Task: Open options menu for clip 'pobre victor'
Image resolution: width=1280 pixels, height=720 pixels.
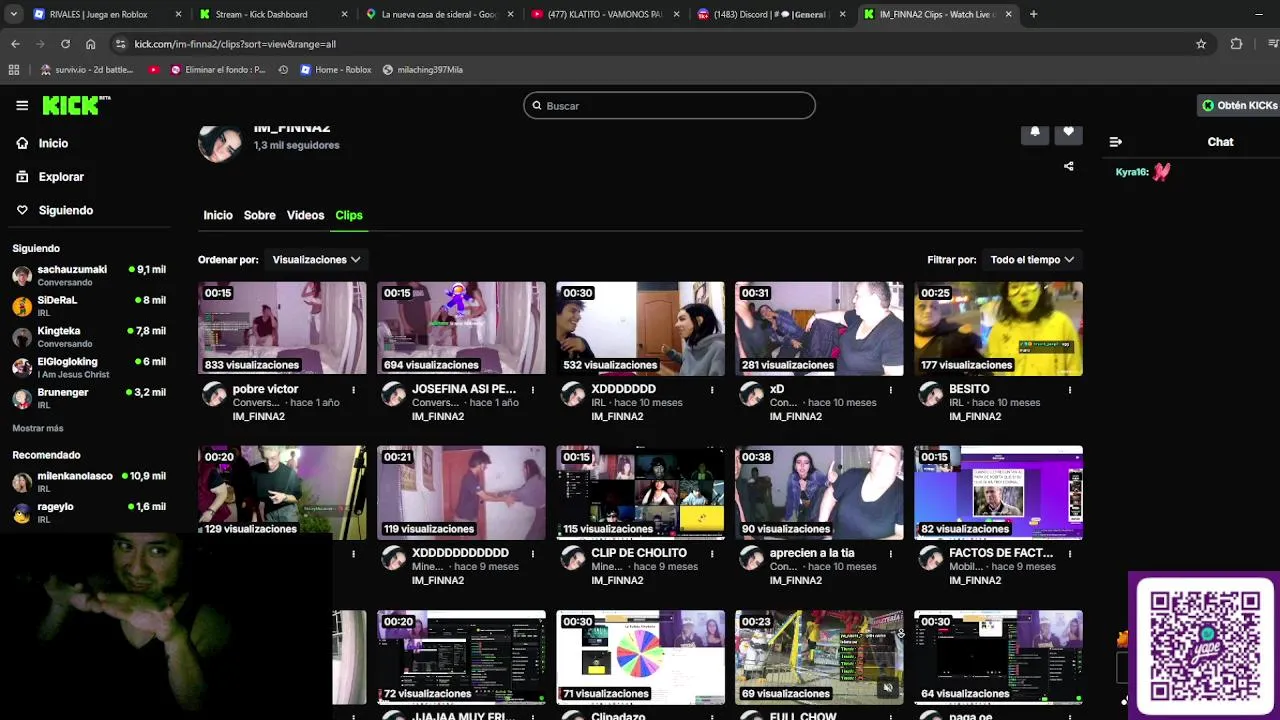Action: pyautogui.click(x=353, y=390)
